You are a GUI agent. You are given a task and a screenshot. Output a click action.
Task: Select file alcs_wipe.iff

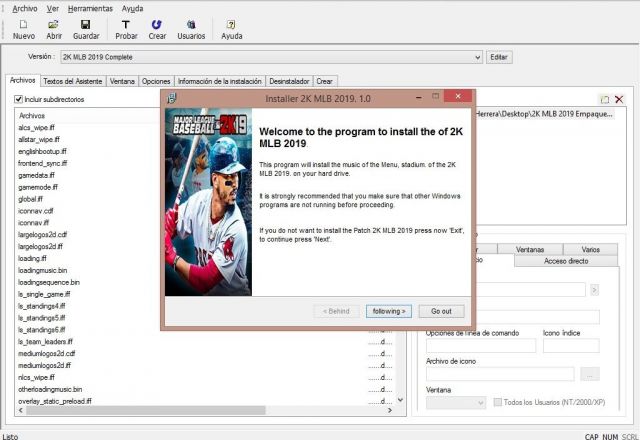(36, 128)
